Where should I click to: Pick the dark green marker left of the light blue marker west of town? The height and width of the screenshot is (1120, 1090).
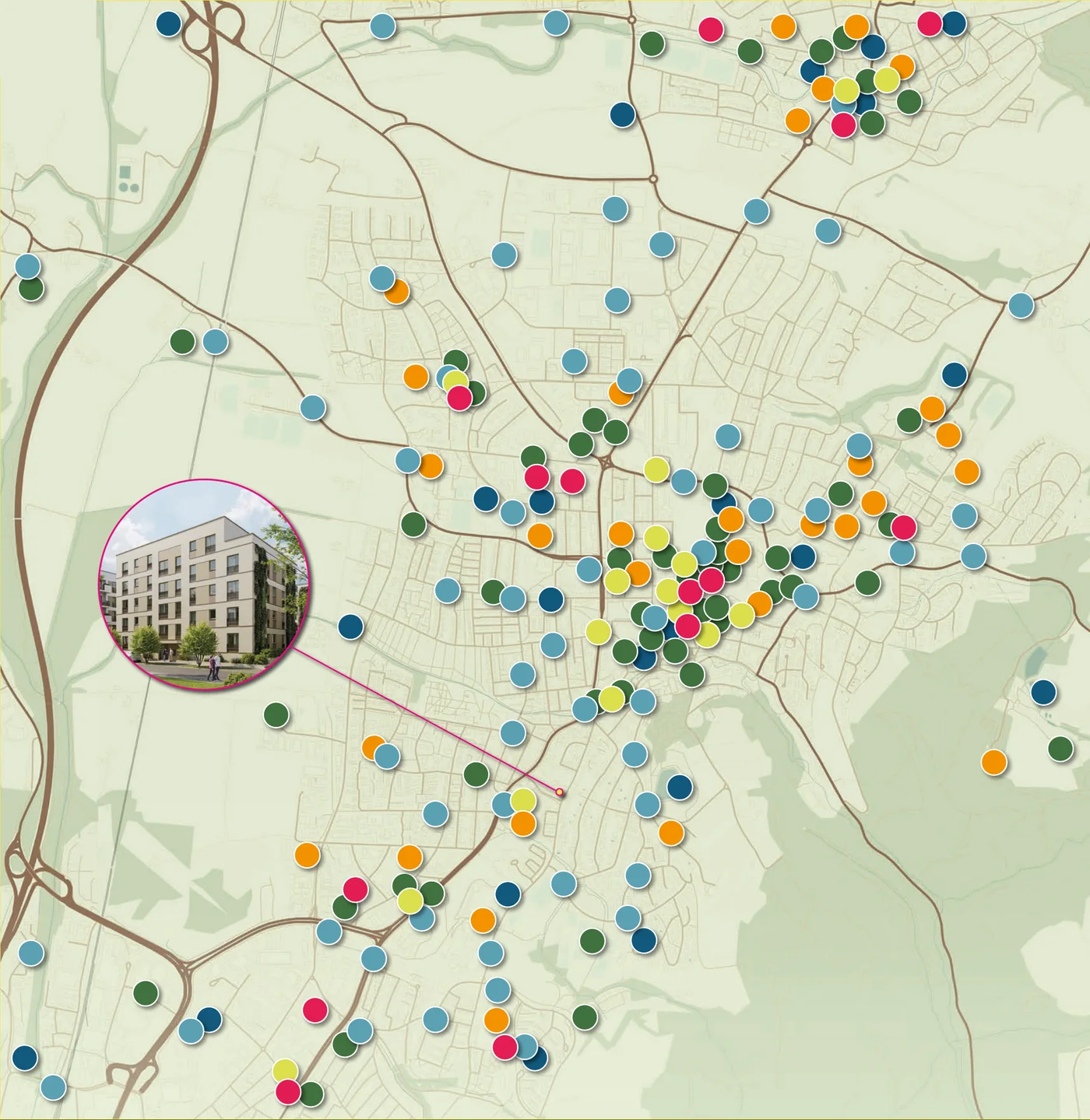(x=182, y=341)
